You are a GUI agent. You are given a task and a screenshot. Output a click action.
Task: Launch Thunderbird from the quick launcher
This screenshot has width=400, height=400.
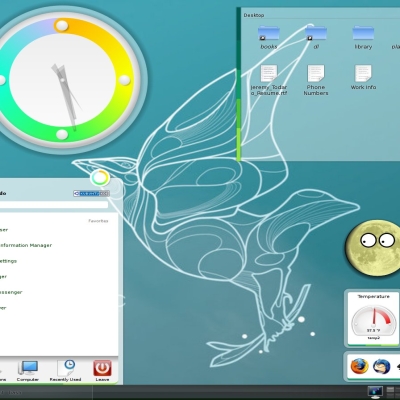tap(381, 367)
